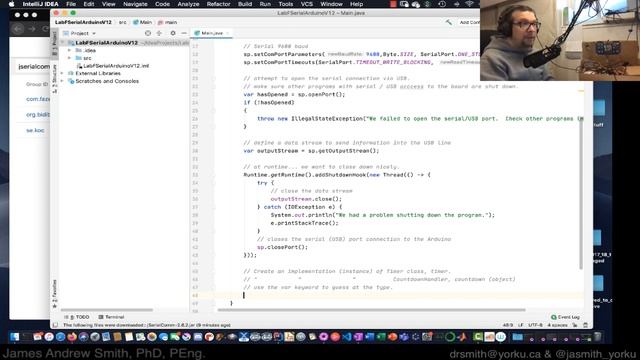This screenshot has width=640, height=360.
Task: Open the LF line separator selector
Action: pos(520,325)
